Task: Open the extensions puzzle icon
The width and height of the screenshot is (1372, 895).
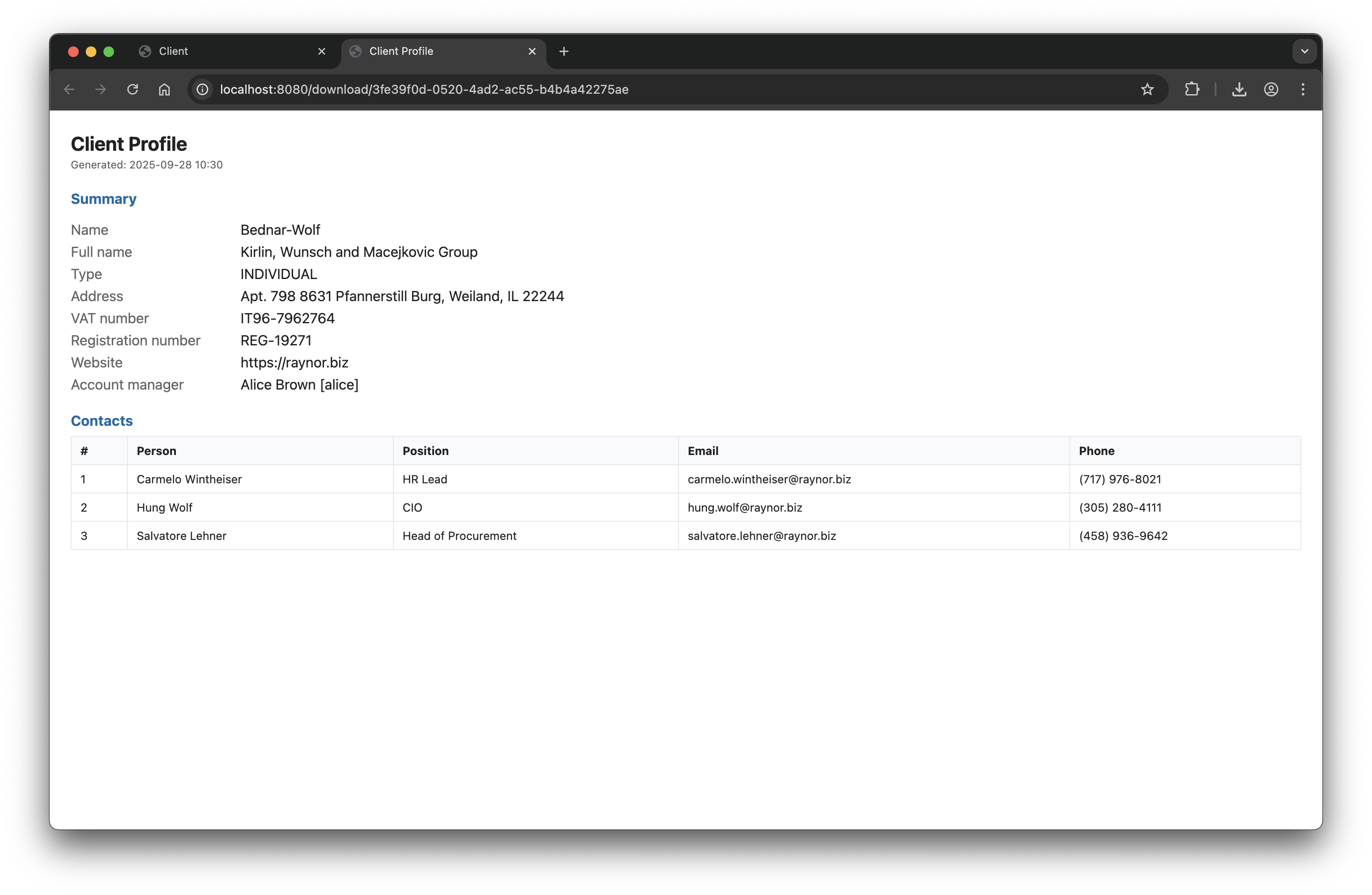Action: coord(1192,89)
